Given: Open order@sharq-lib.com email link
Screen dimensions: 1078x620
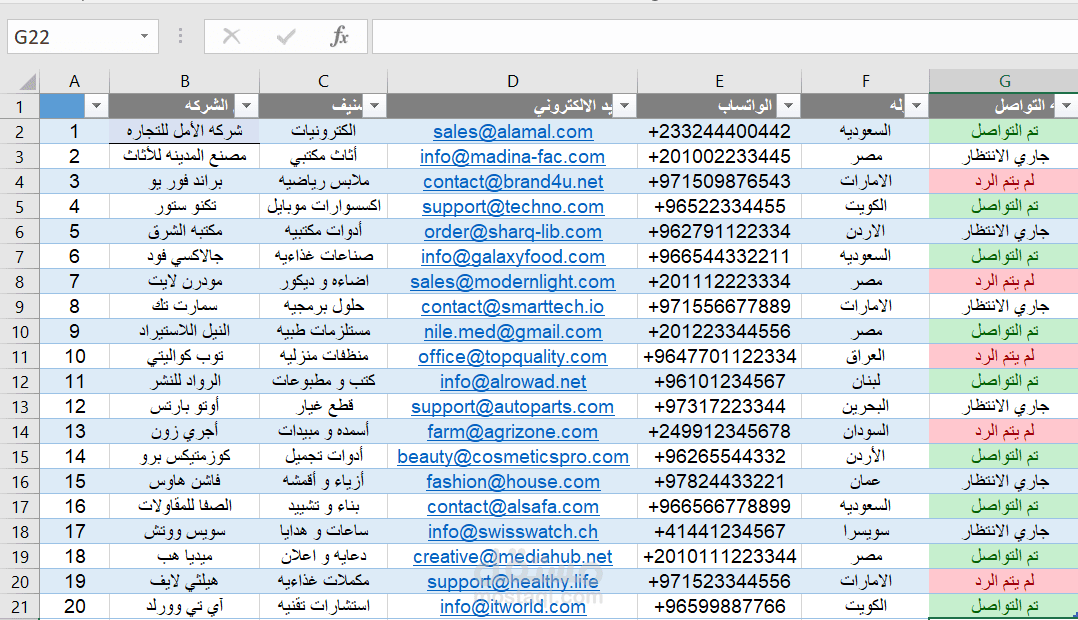Looking at the screenshot, I should [513, 232].
